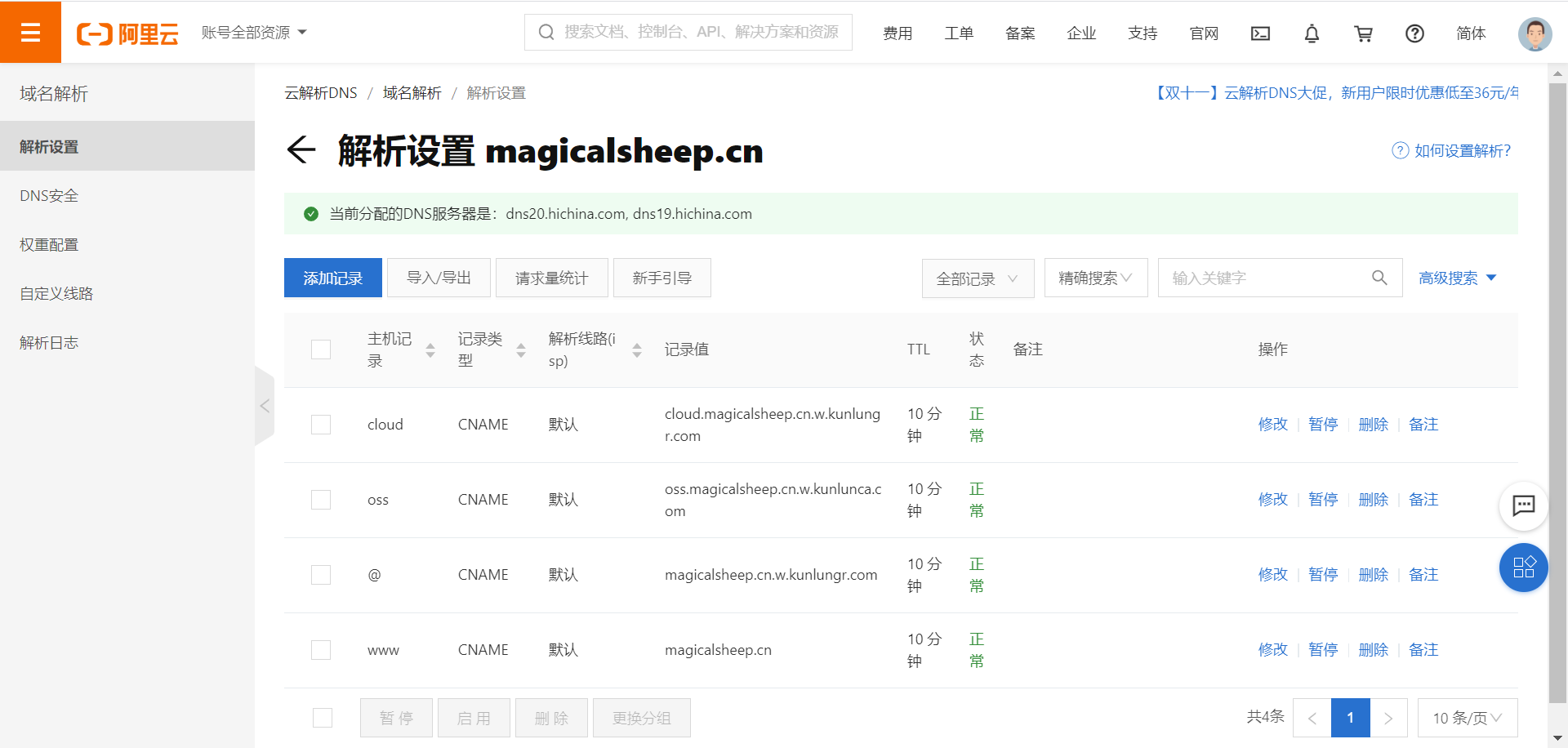The height and width of the screenshot is (748, 1568).
Task: Toggle the bottom select-all checkbox
Action: 323,718
